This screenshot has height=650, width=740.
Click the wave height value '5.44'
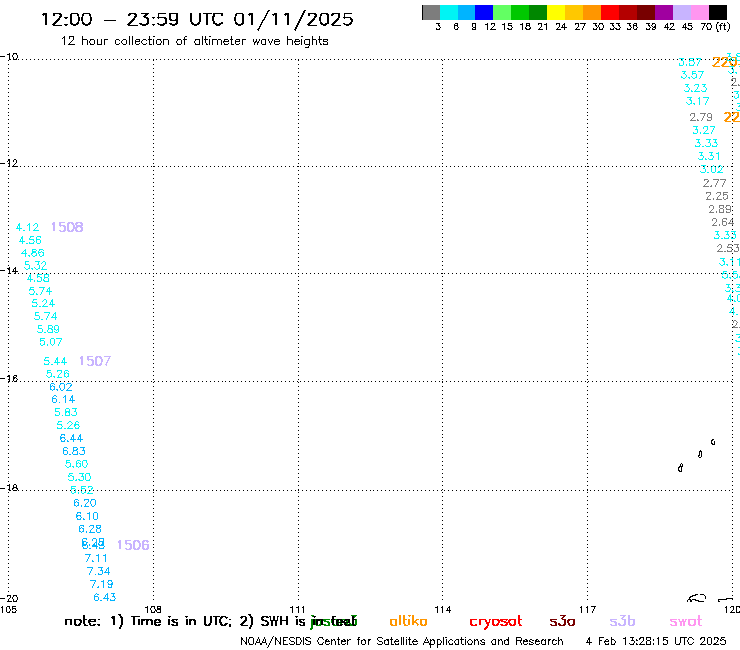click(55, 362)
